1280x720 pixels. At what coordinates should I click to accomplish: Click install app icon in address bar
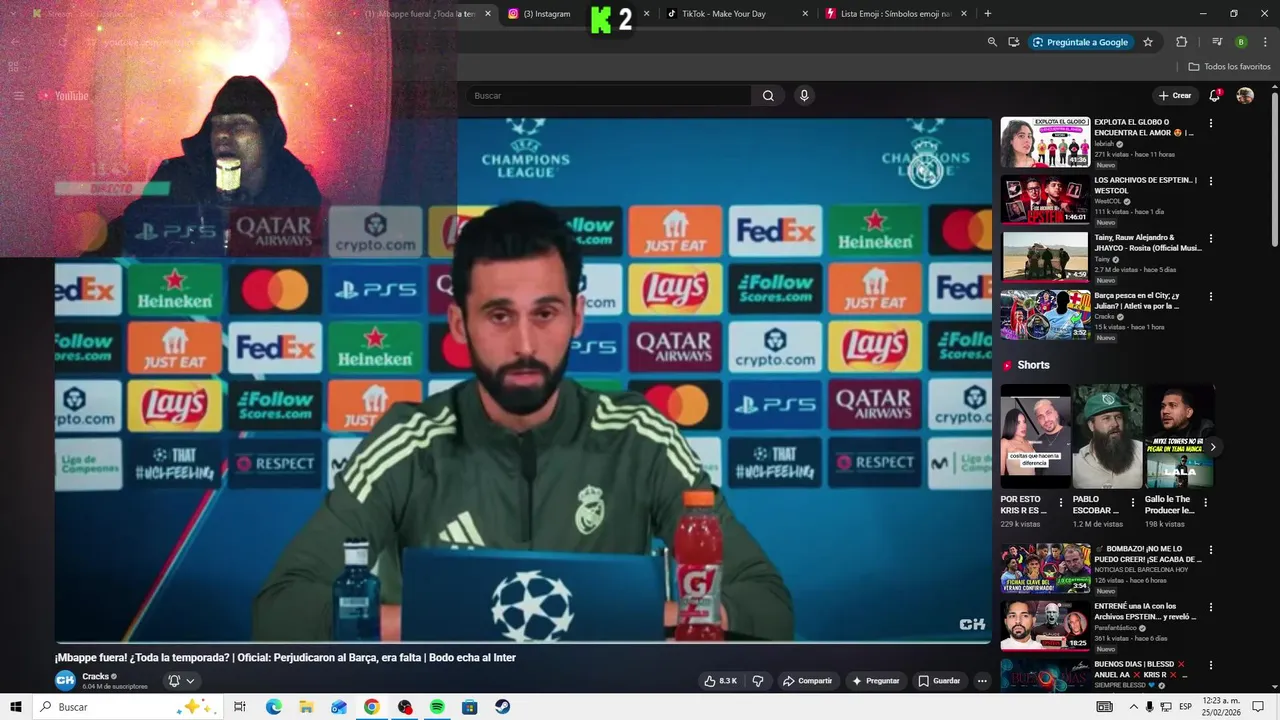click(1013, 42)
